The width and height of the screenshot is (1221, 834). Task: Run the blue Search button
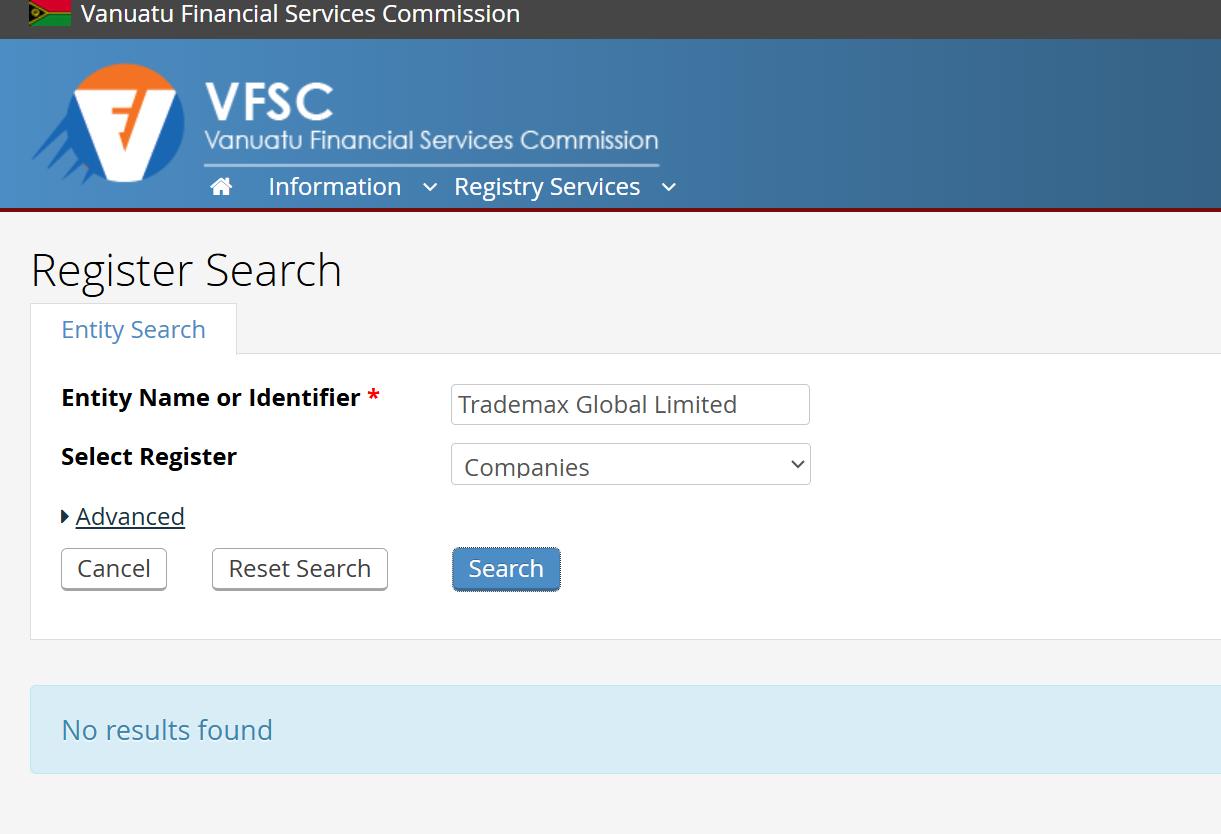[x=506, y=569]
